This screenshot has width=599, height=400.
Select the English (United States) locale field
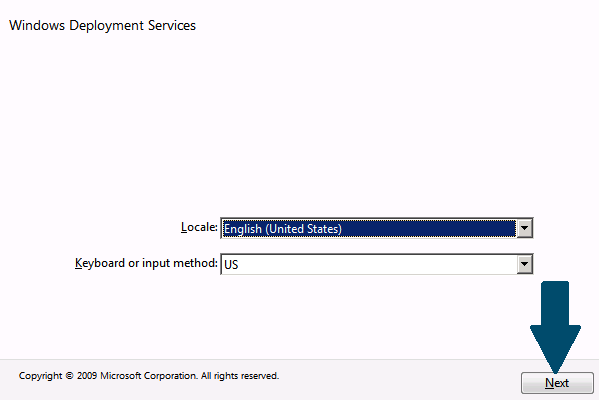376,228
